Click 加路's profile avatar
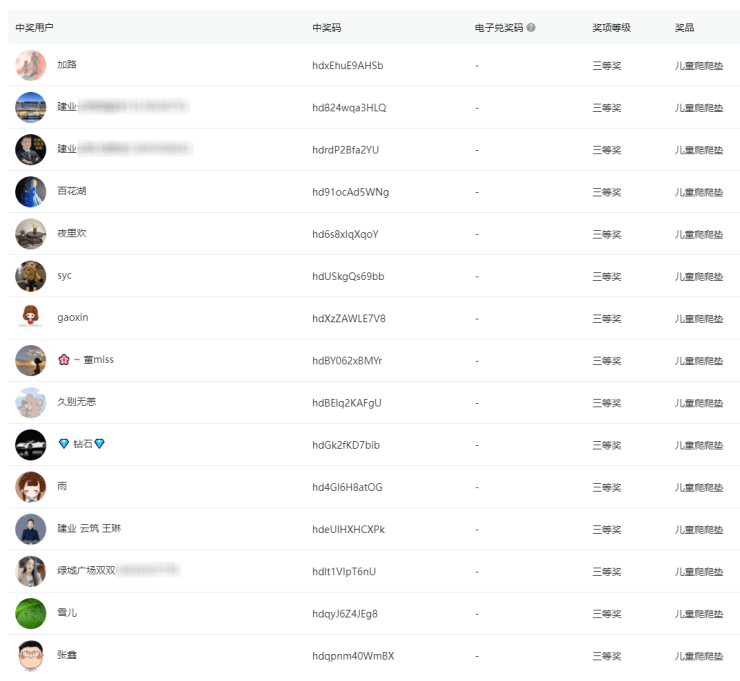 [31, 65]
